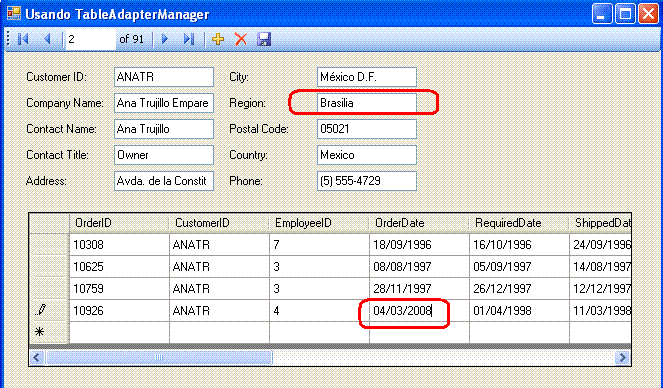Click OrderDate cell 28/11/1997
Screen dimensions: 663x388
coord(419,288)
